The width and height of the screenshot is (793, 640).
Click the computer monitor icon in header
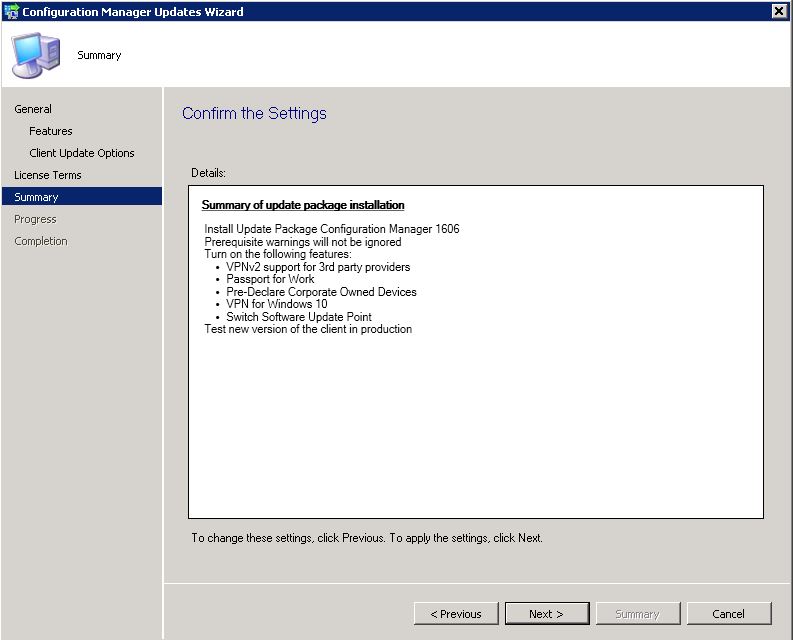[35, 55]
